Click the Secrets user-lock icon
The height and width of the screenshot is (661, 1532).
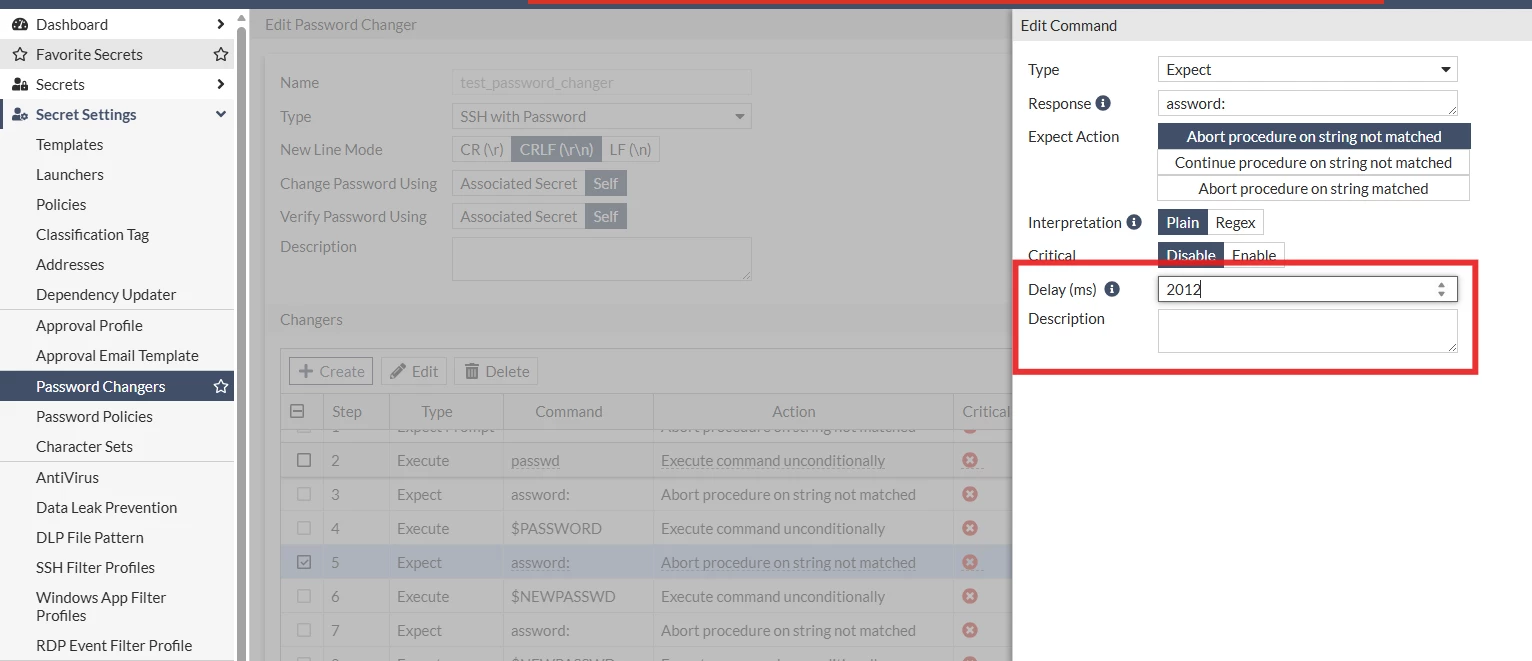pos(19,84)
